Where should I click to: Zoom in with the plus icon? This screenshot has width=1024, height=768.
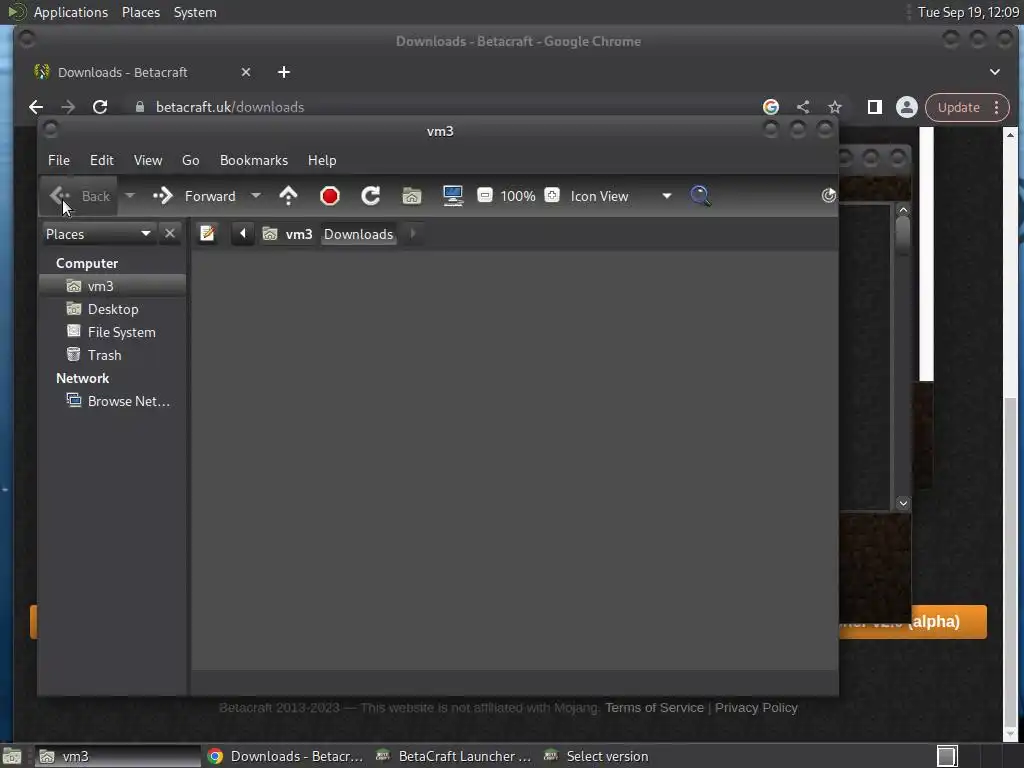552,195
